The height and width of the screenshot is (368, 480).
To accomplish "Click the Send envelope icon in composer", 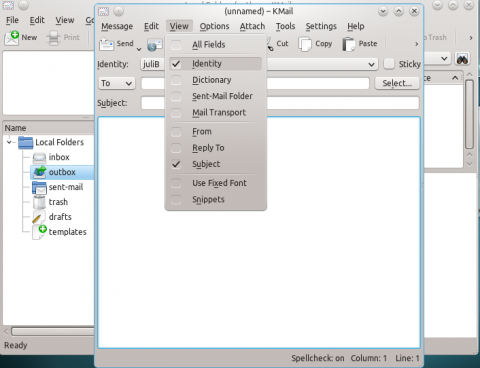I will (x=107, y=44).
